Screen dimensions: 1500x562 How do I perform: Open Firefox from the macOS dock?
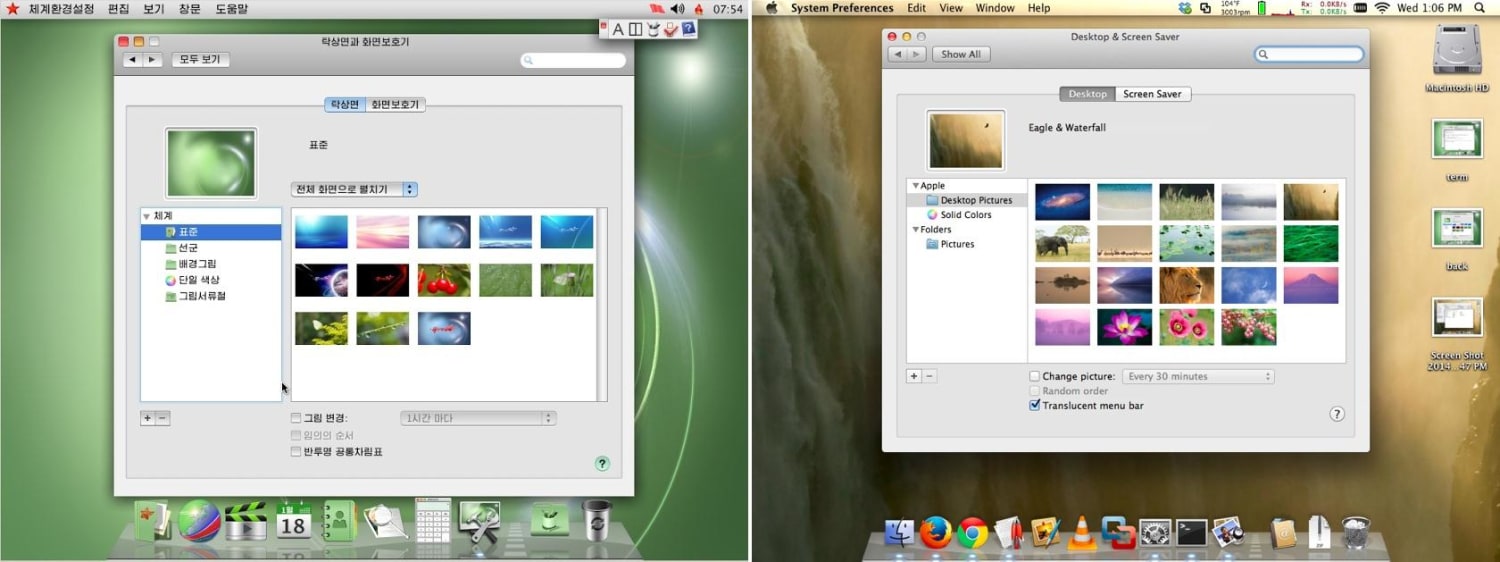[935, 532]
